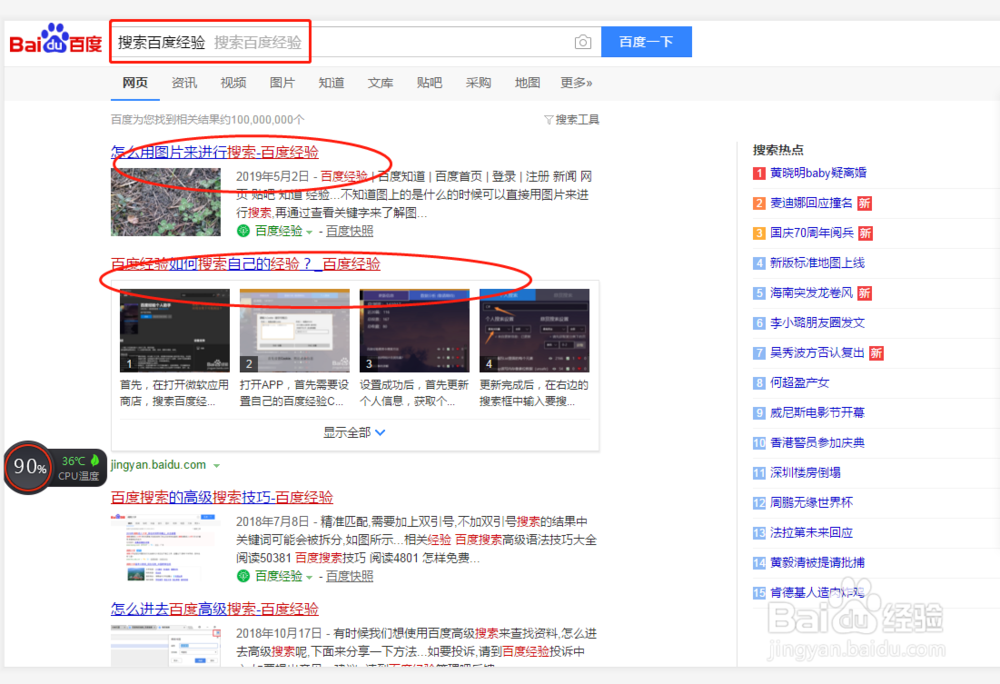Open hot search 黄毅清被提请批捕

click(818, 563)
